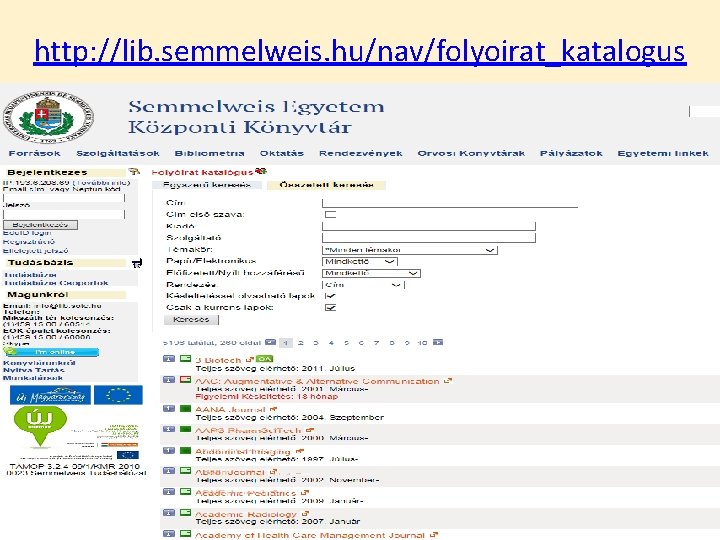Open the Academic Radiology journal link
Viewport: 720px width, 540px height.
pos(246,514)
